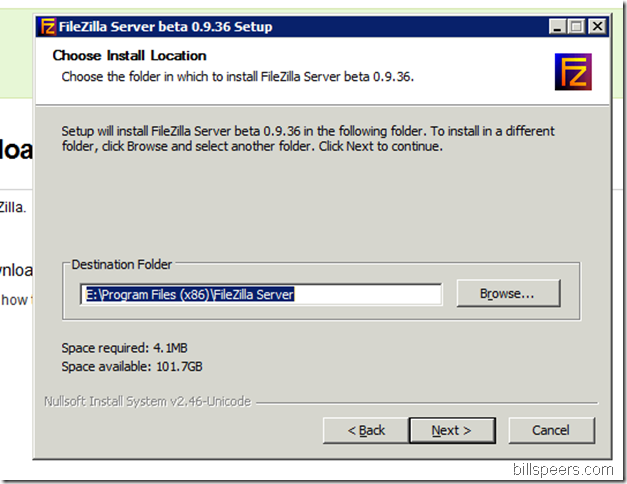The image size is (627, 484).
Task: Click the 'Space available: 101.7GB' text
Action: [x=132, y=366]
